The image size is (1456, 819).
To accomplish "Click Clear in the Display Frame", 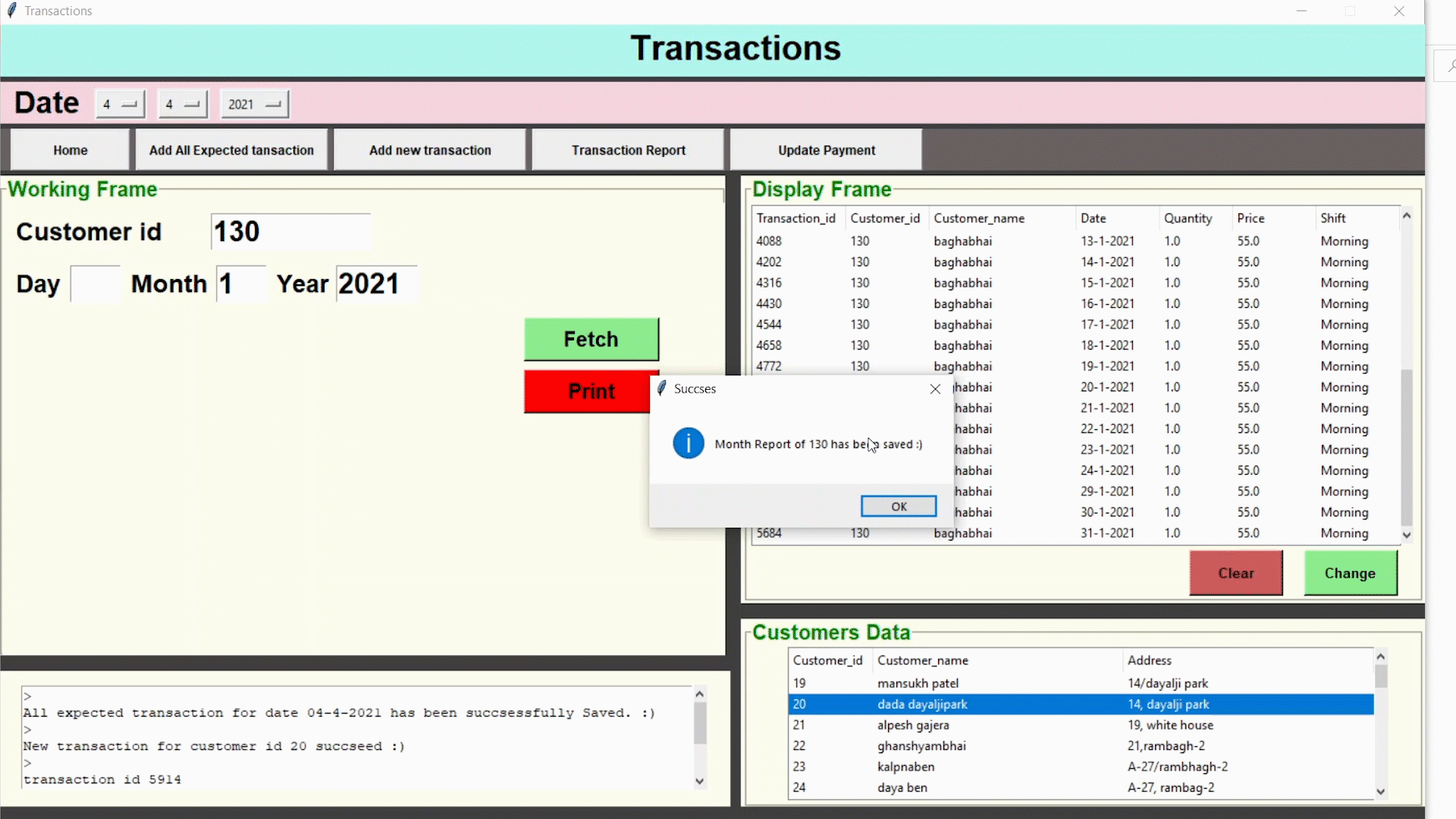I will pos(1235,573).
